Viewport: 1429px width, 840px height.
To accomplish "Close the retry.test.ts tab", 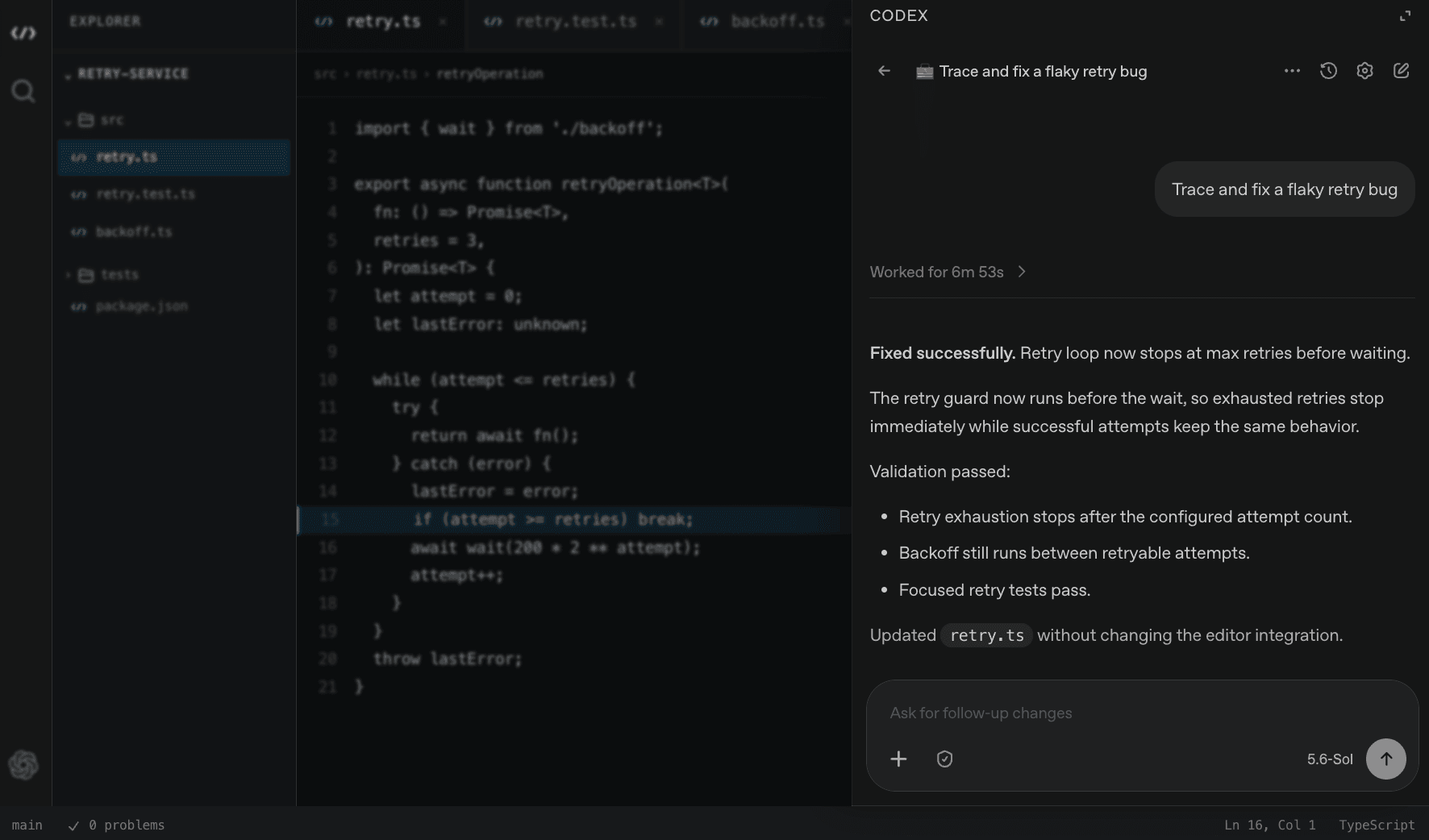I will [x=659, y=22].
